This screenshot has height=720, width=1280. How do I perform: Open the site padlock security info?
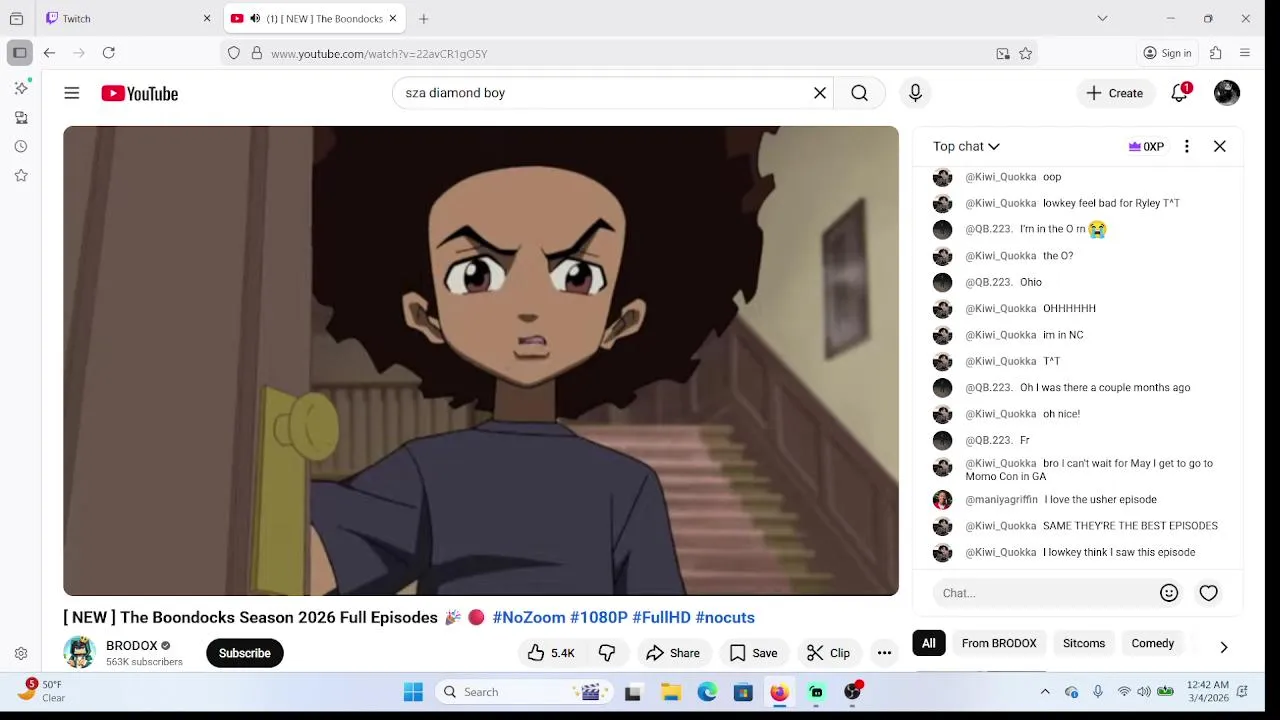coord(257,54)
